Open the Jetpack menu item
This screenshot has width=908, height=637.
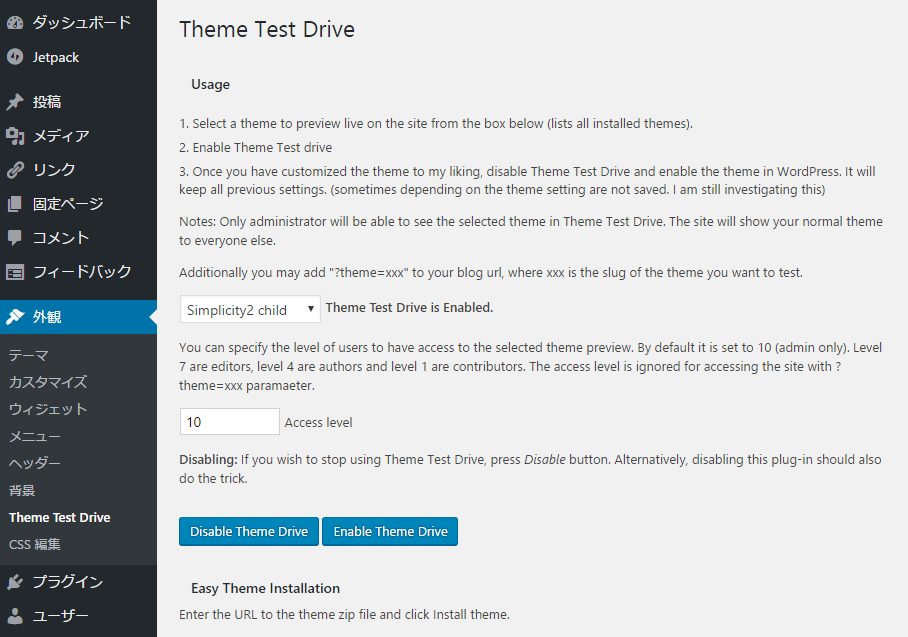[78, 57]
